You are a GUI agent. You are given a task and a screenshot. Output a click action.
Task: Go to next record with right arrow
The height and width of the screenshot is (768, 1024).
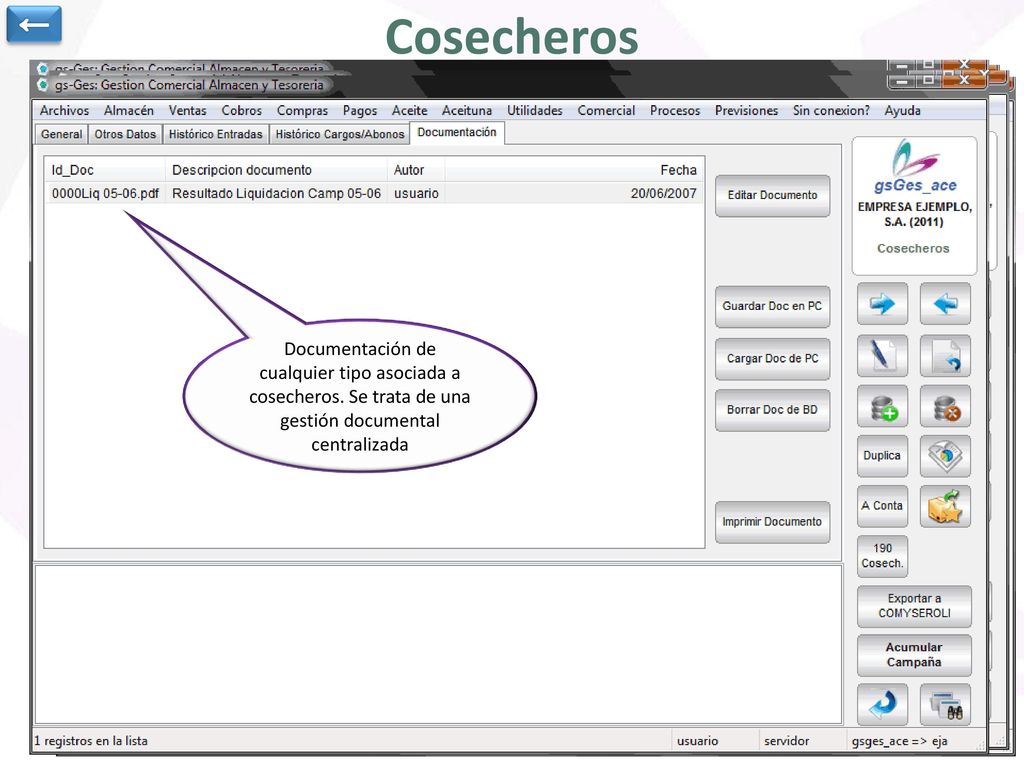(x=882, y=304)
